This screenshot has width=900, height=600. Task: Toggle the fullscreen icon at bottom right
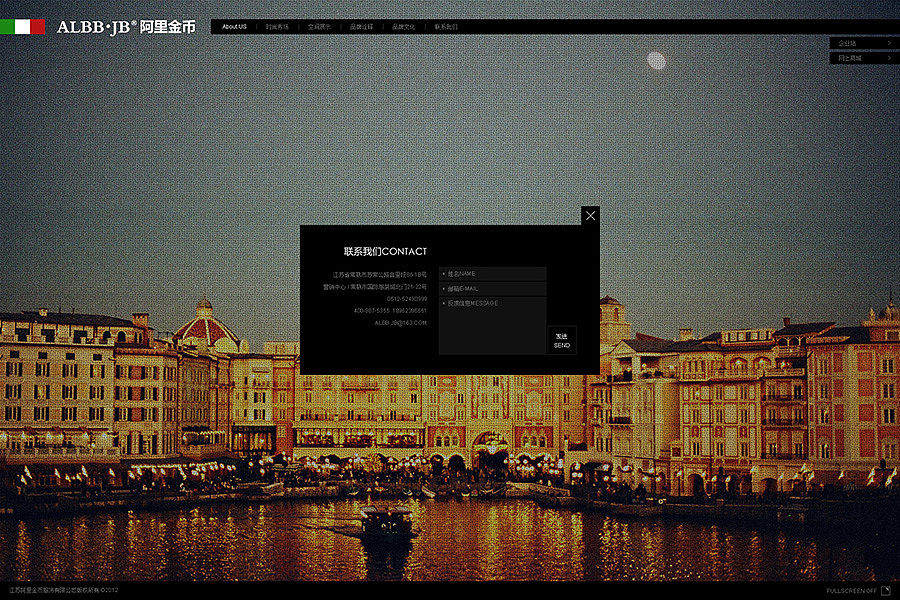click(886, 590)
